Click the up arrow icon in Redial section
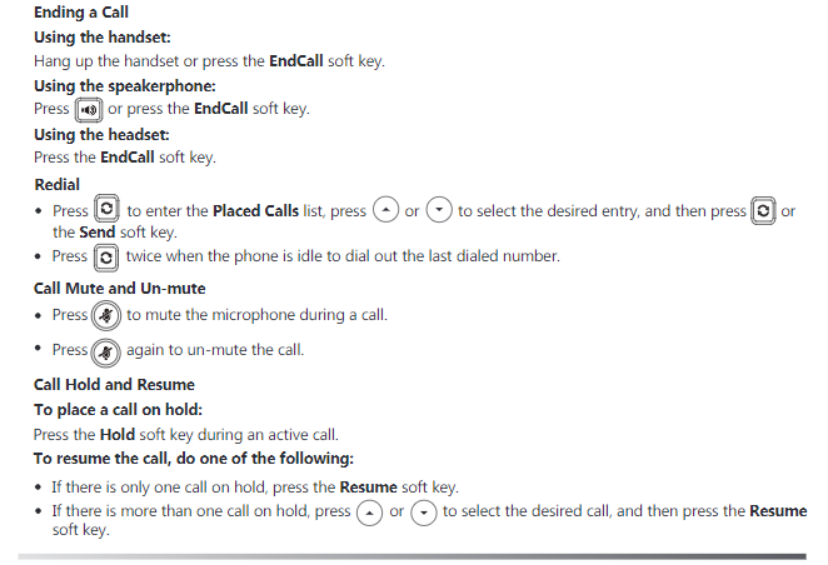The height and width of the screenshot is (565, 828). (x=385, y=210)
